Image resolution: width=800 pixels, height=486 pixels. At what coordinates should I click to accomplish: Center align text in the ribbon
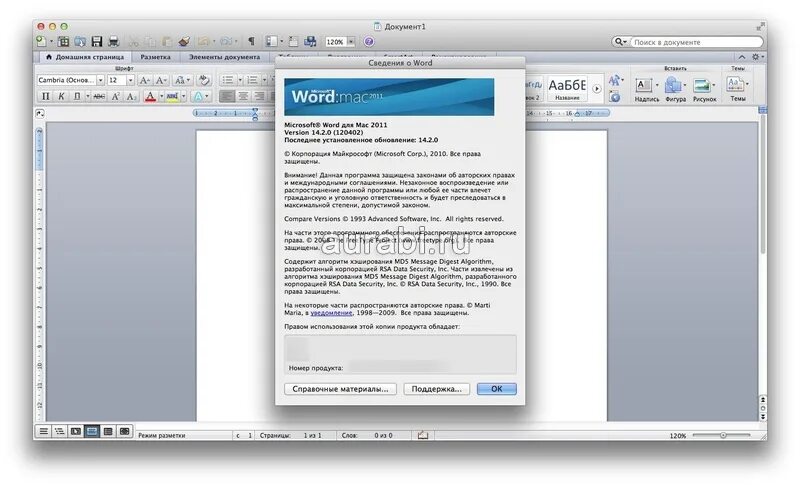click(x=243, y=96)
